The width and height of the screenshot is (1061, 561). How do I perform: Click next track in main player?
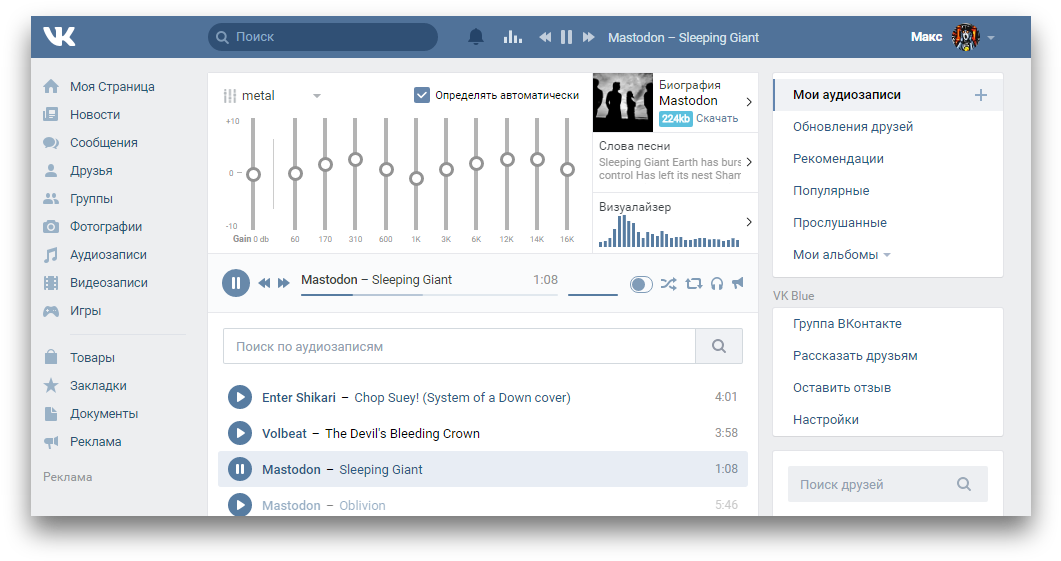point(284,283)
